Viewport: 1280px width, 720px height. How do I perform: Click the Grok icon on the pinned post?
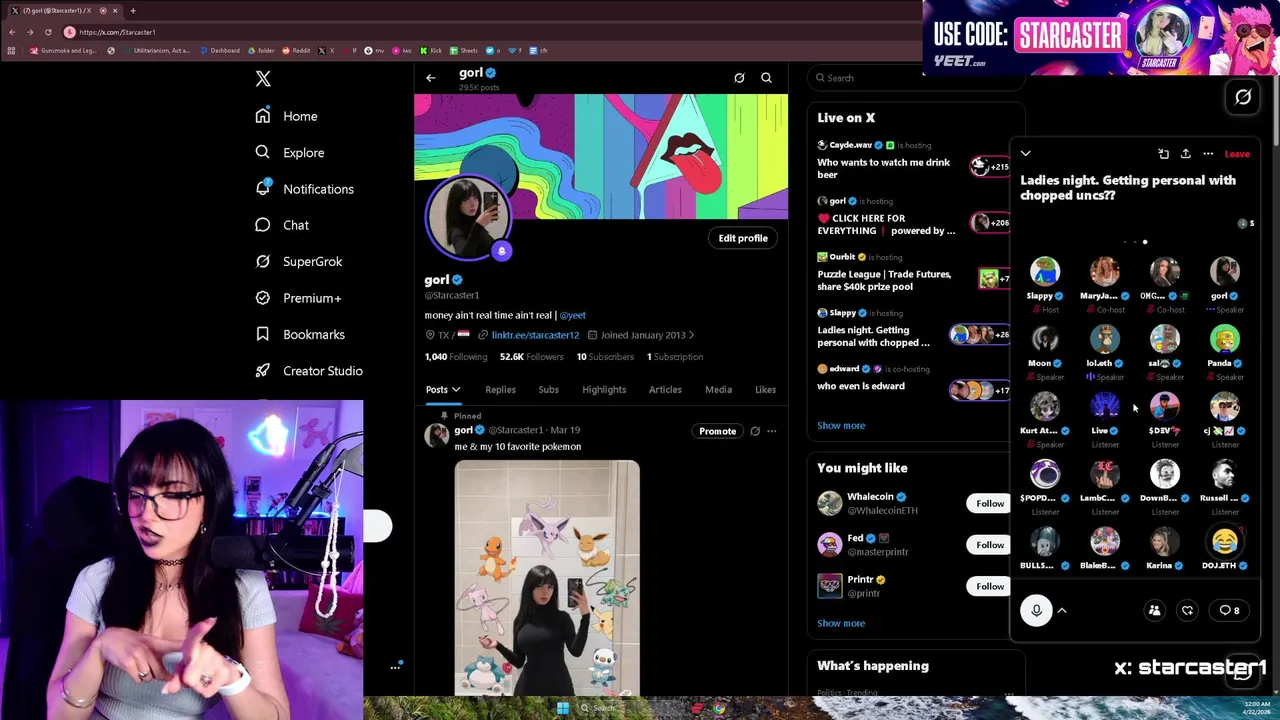point(755,431)
